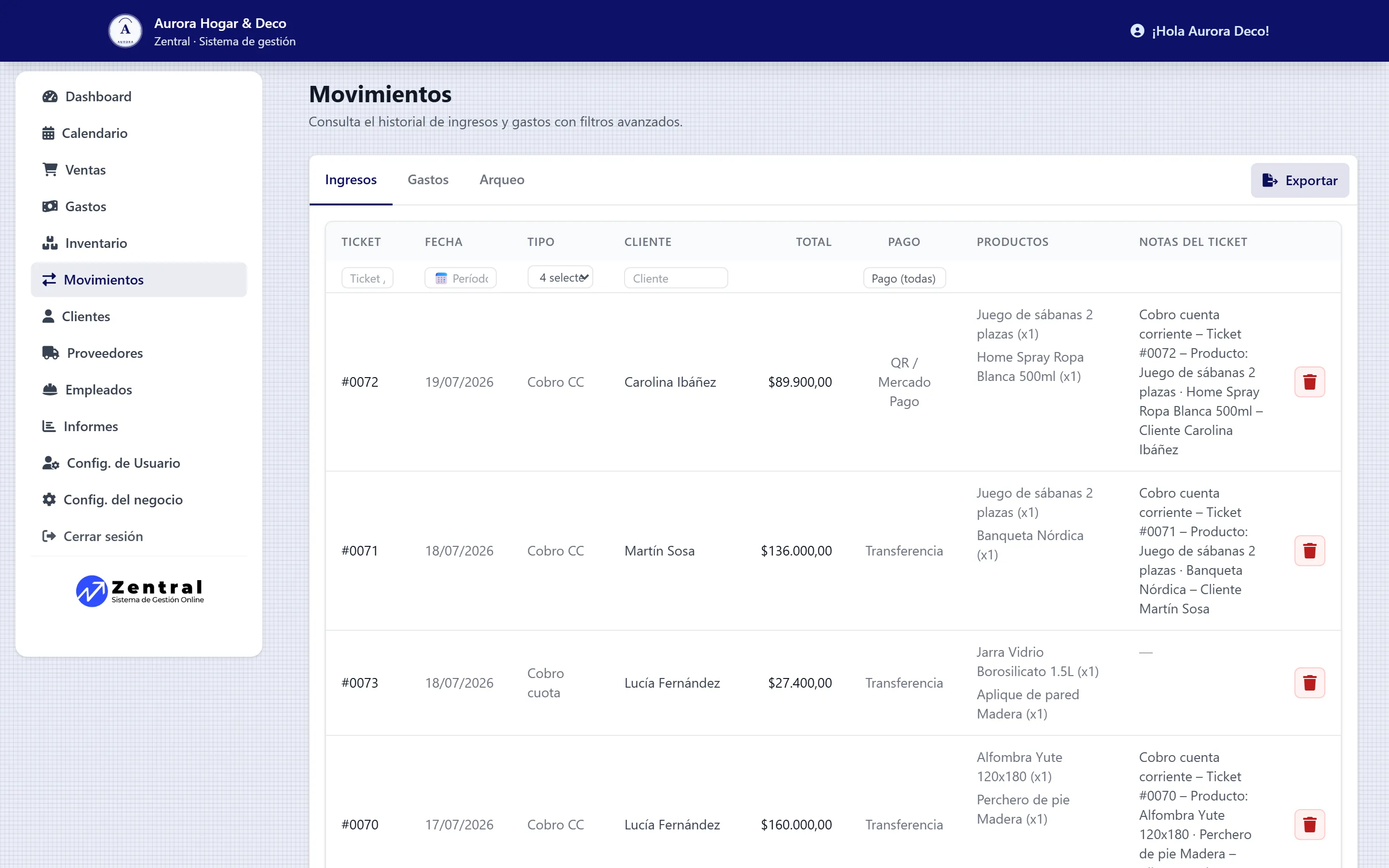Viewport: 1389px width, 868px height.
Task: Click the total $27.400,00
Action: [x=800, y=682]
